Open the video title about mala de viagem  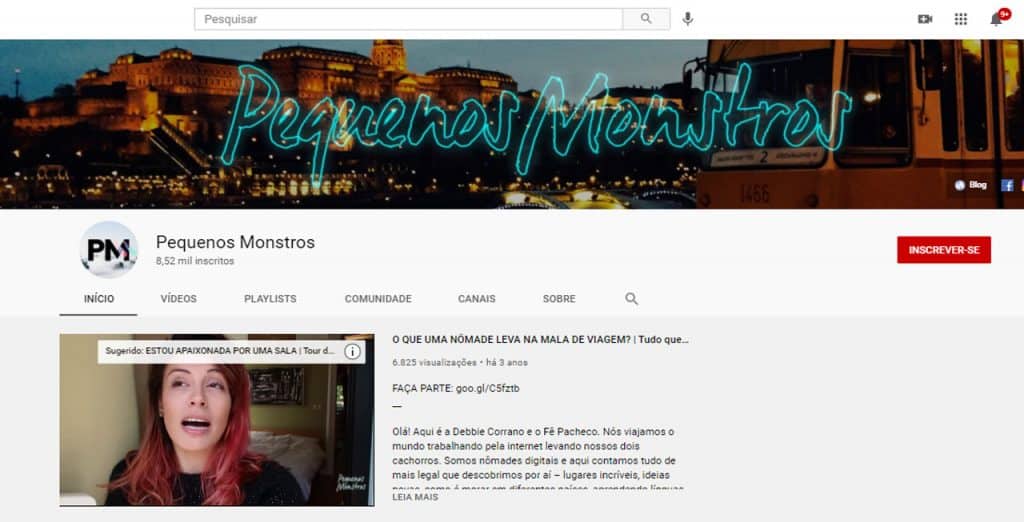pyautogui.click(x=540, y=340)
